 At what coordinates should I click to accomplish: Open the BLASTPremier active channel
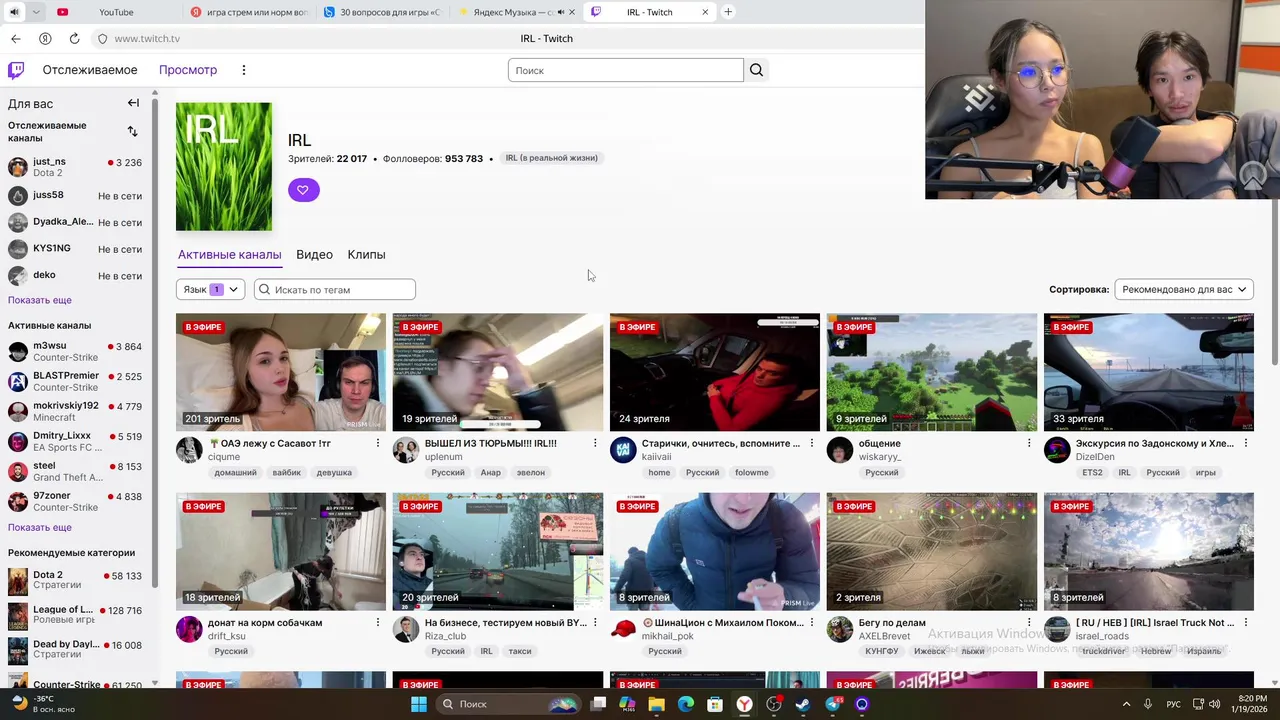click(75, 382)
